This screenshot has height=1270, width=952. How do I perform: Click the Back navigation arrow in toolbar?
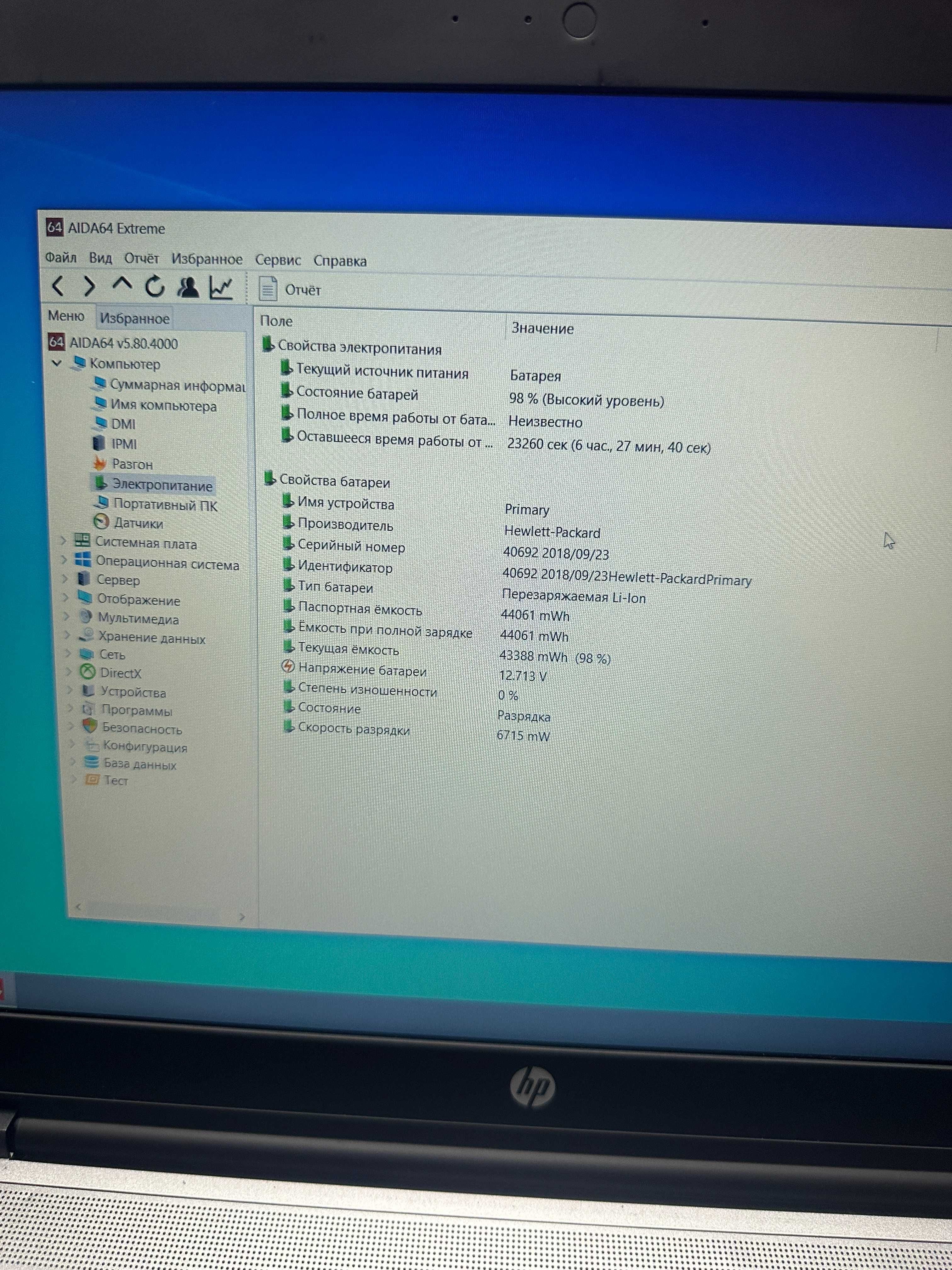(x=58, y=285)
